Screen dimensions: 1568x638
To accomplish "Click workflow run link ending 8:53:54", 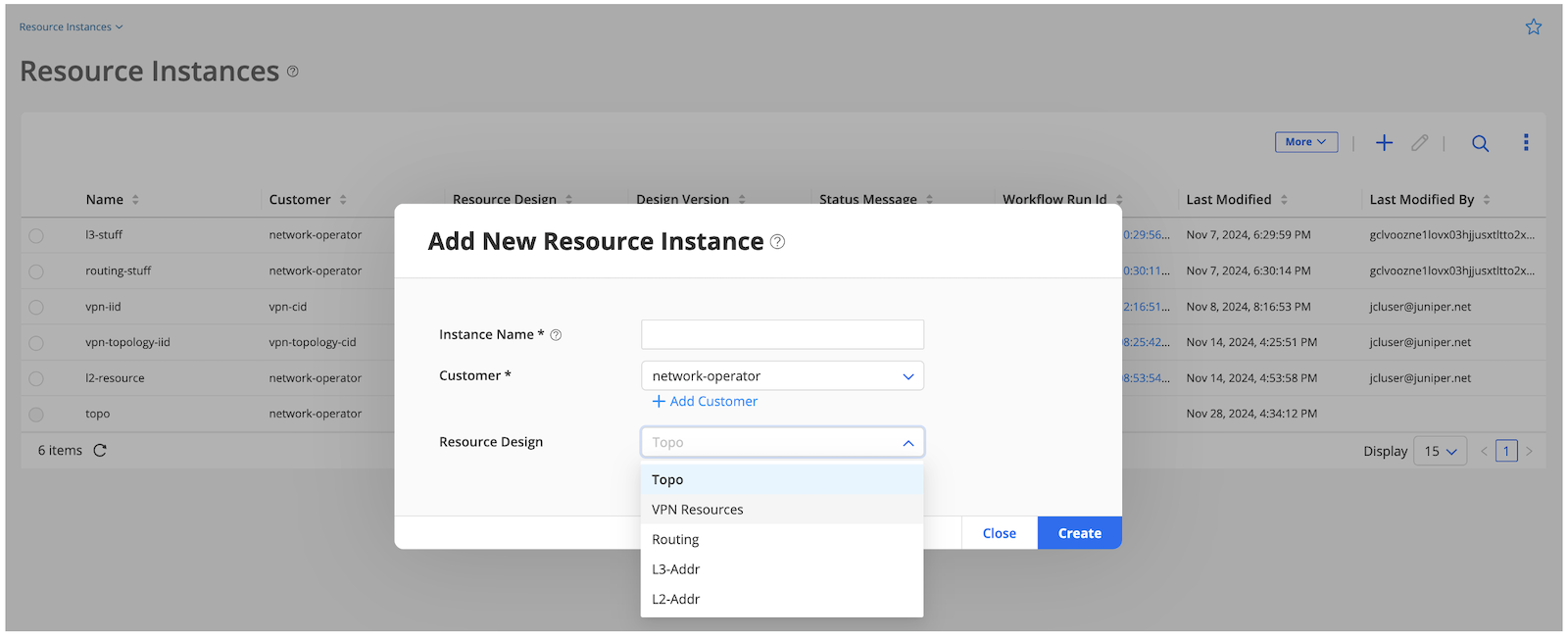I will pyautogui.click(x=1147, y=378).
